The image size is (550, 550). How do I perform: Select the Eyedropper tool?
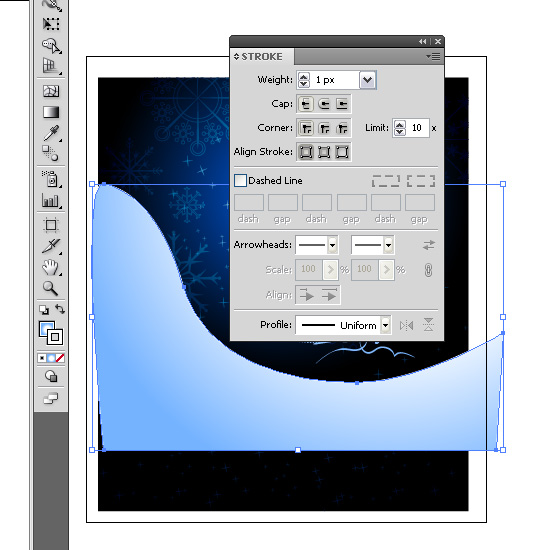point(51,133)
